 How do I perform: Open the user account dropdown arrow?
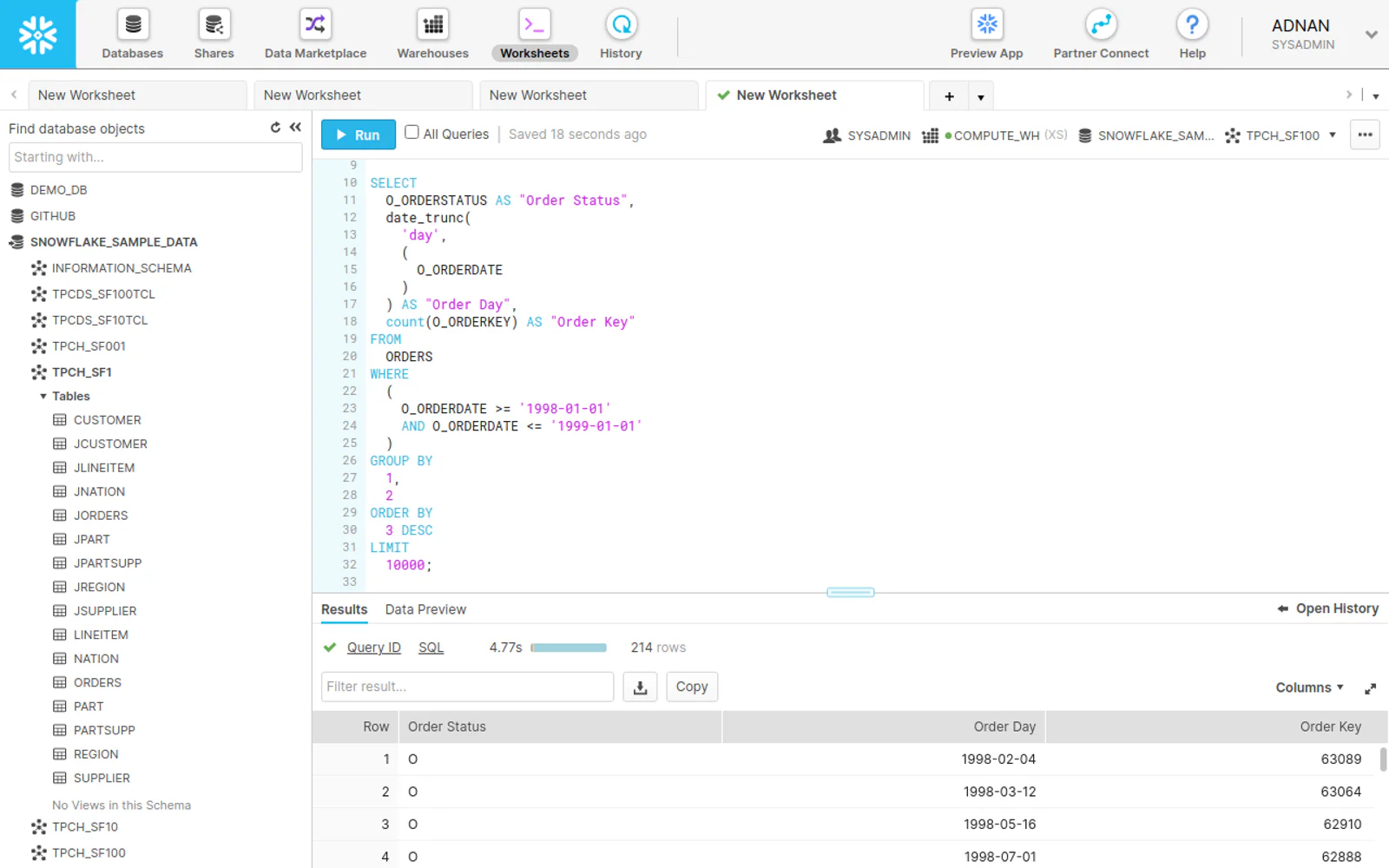click(x=1371, y=35)
